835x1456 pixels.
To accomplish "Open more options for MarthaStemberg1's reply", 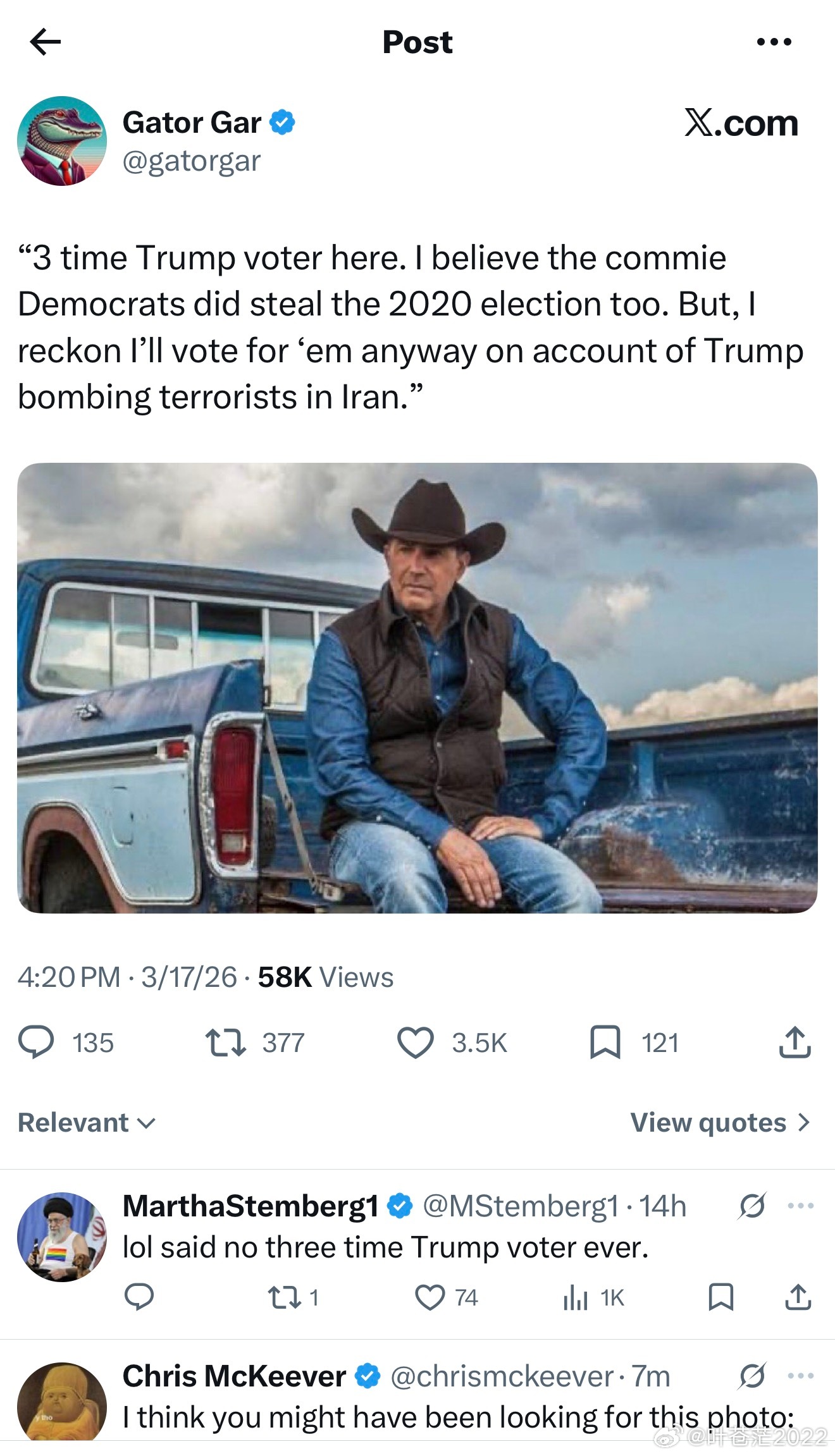I will tap(800, 1206).
